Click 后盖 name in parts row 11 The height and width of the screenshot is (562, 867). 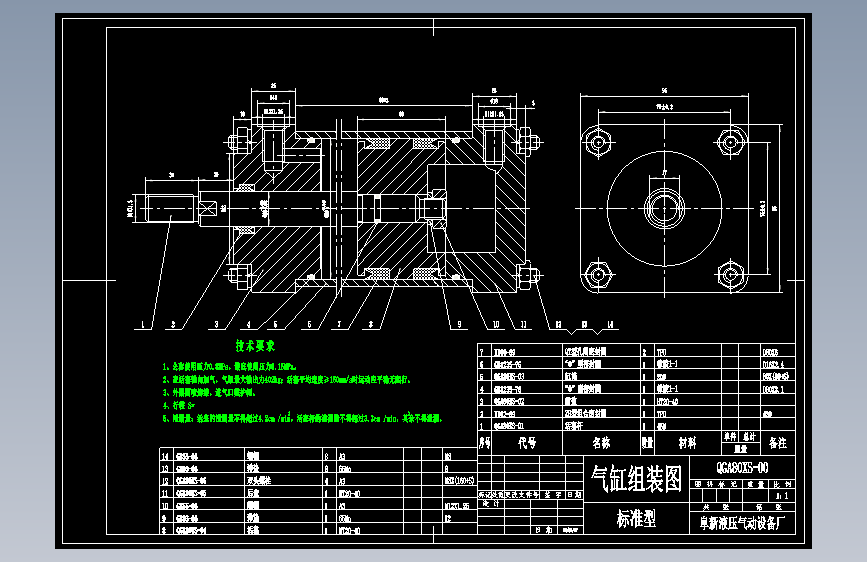[x=253, y=493]
